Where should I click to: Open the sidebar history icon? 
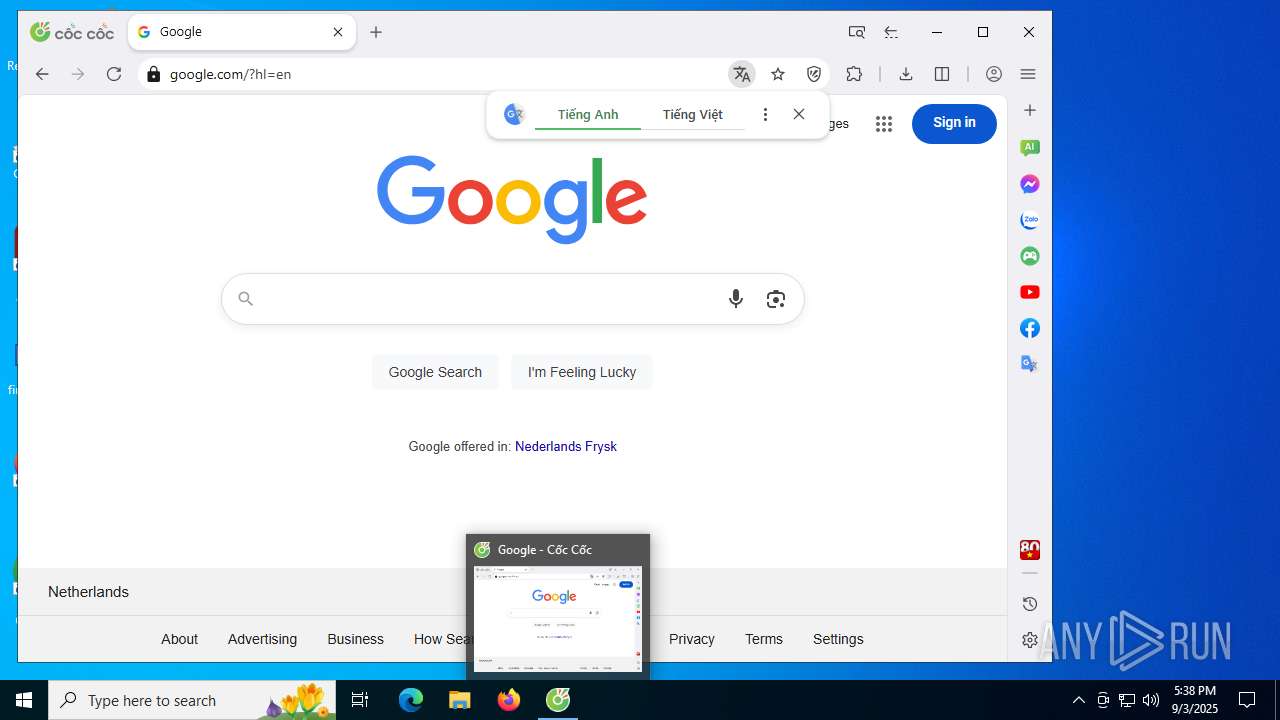point(1030,604)
